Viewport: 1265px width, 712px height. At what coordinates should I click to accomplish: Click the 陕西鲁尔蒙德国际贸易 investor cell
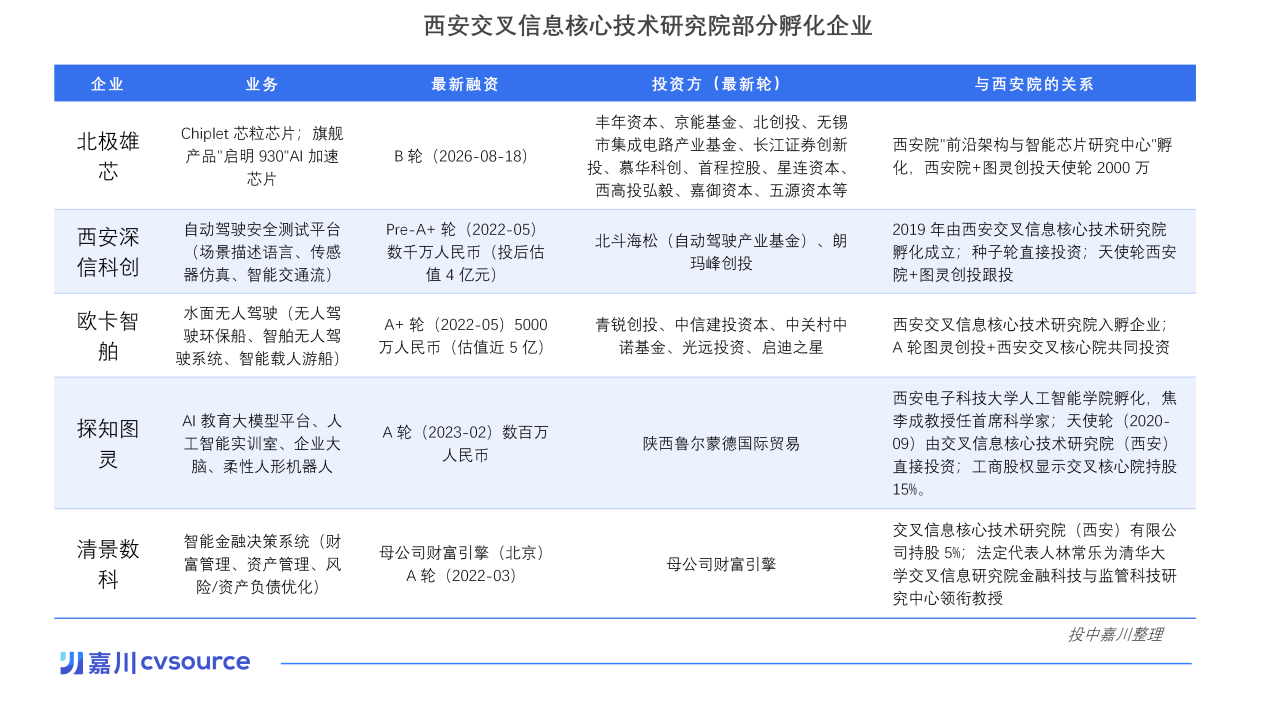721,443
